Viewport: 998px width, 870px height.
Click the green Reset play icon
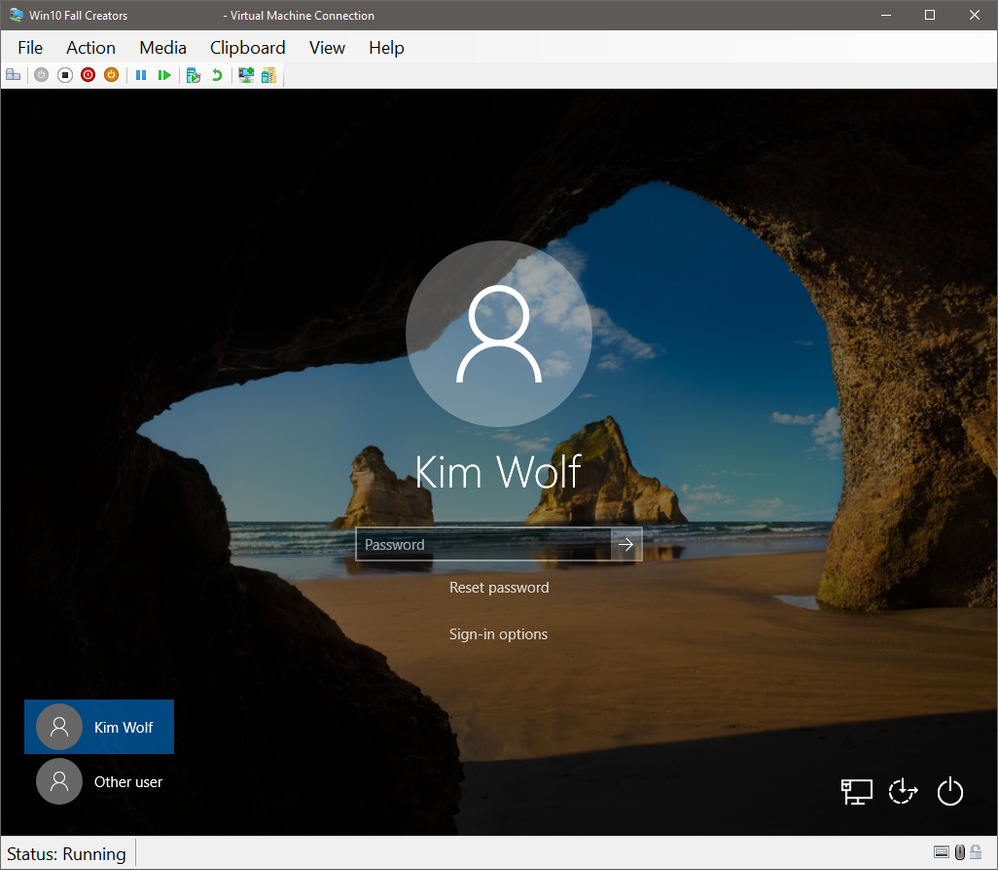click(x=164, y=75)
